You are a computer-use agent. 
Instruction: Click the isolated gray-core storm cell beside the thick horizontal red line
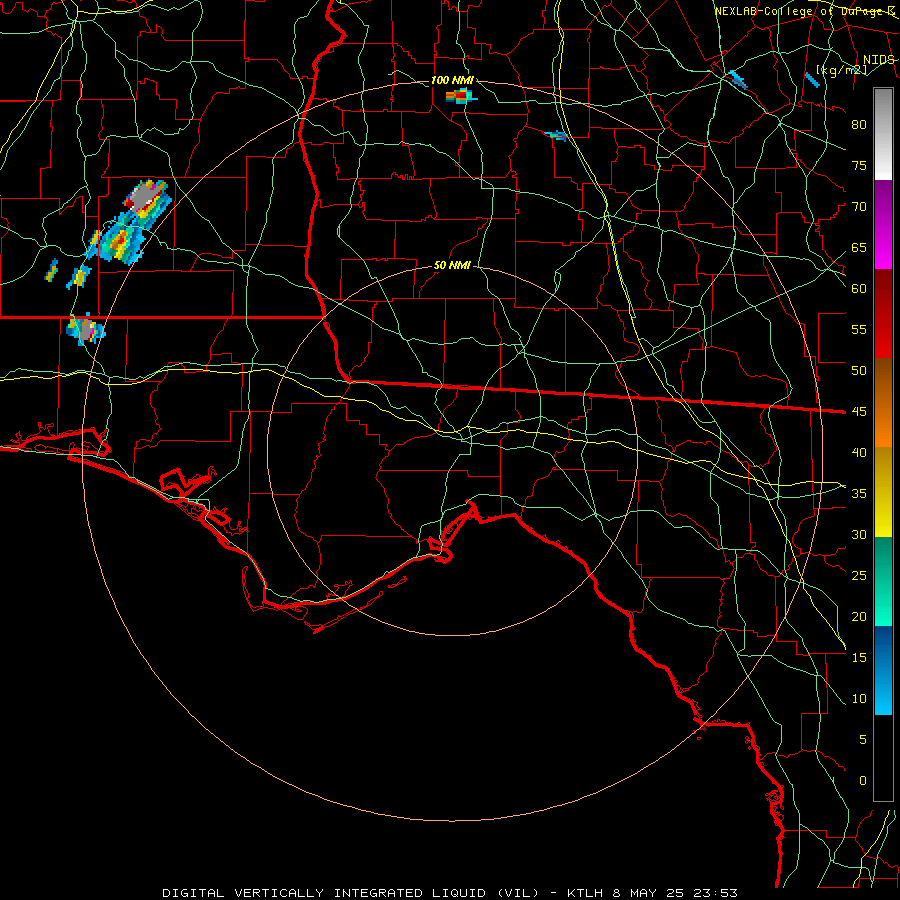pyautogui.click(x=86, y=330)
